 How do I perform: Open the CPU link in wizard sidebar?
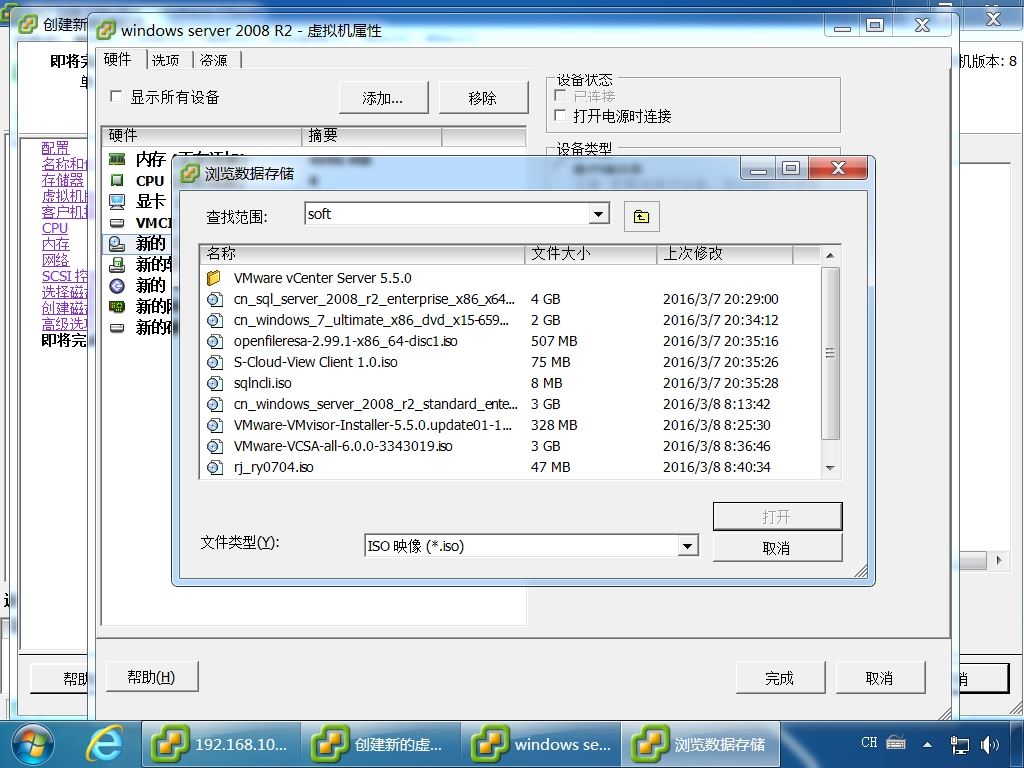point(55,228)
